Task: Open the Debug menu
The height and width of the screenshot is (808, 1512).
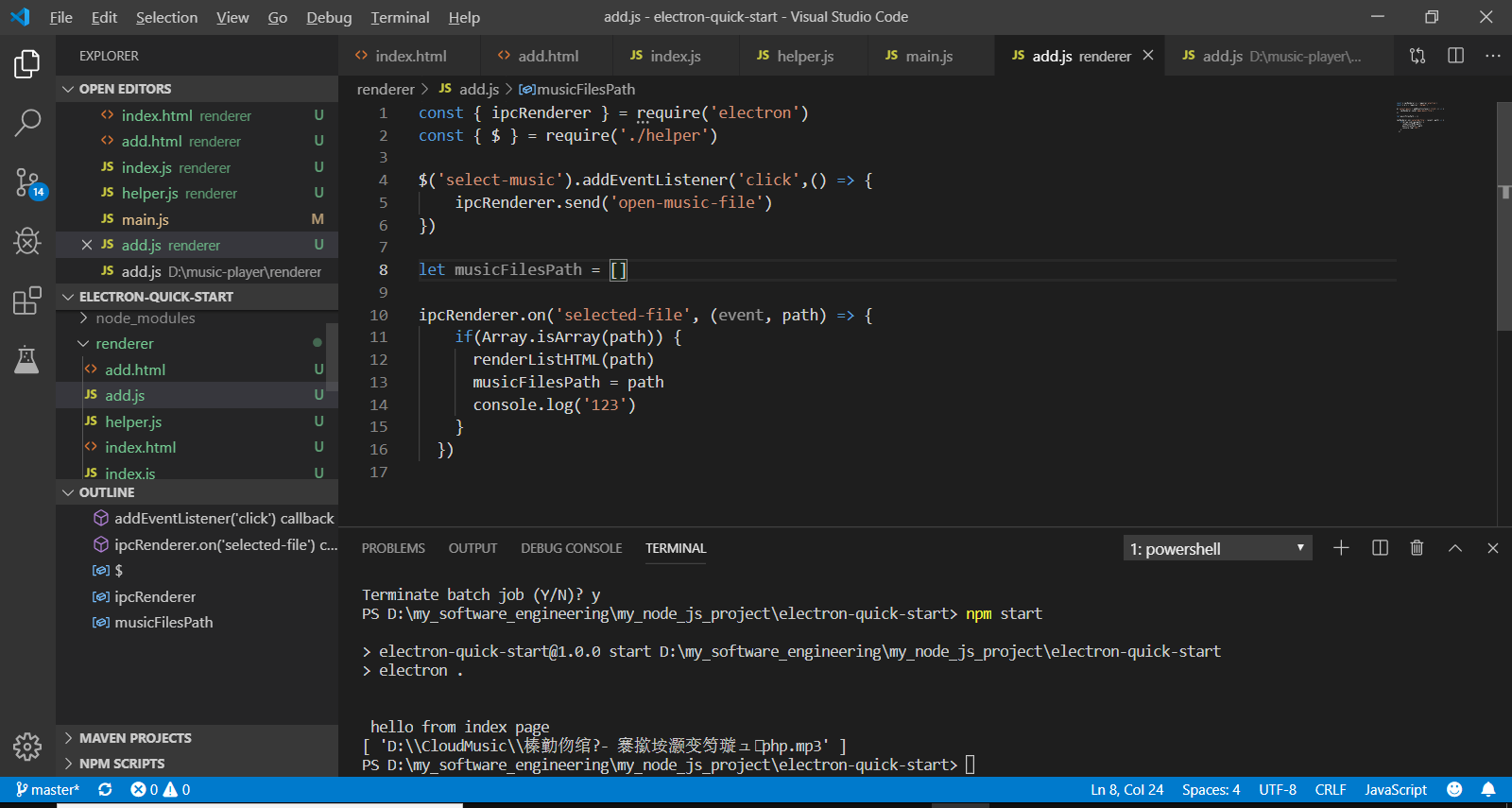Action: pyautogui.click(x=329, y=17)
